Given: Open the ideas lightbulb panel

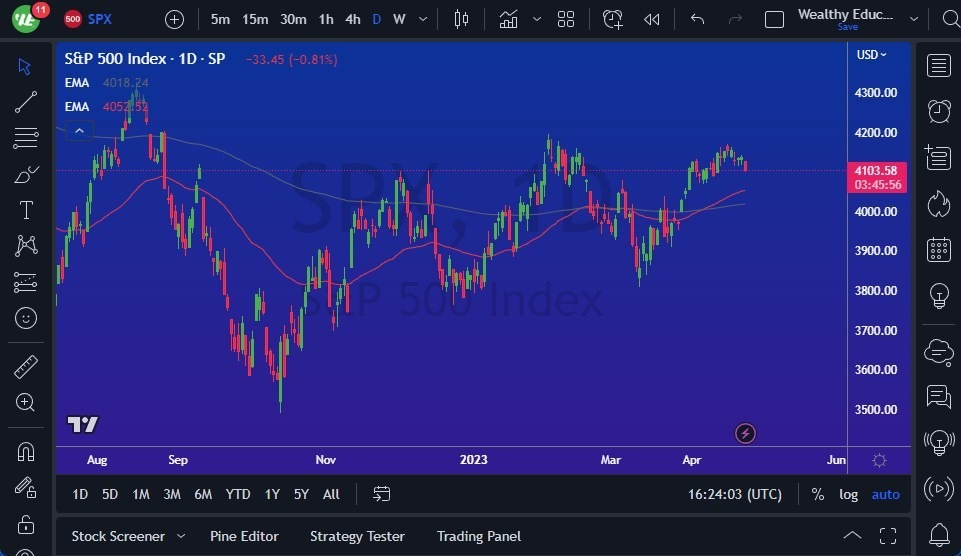Looking at the screenshot, I should [x=939, y=295].
